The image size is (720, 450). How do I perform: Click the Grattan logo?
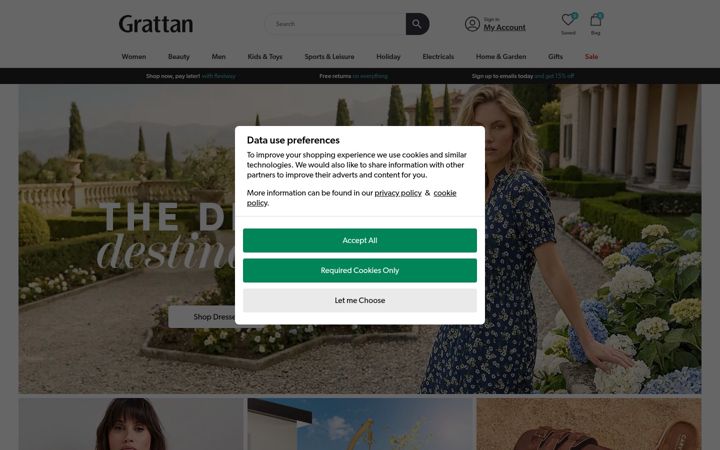point(156,24)
